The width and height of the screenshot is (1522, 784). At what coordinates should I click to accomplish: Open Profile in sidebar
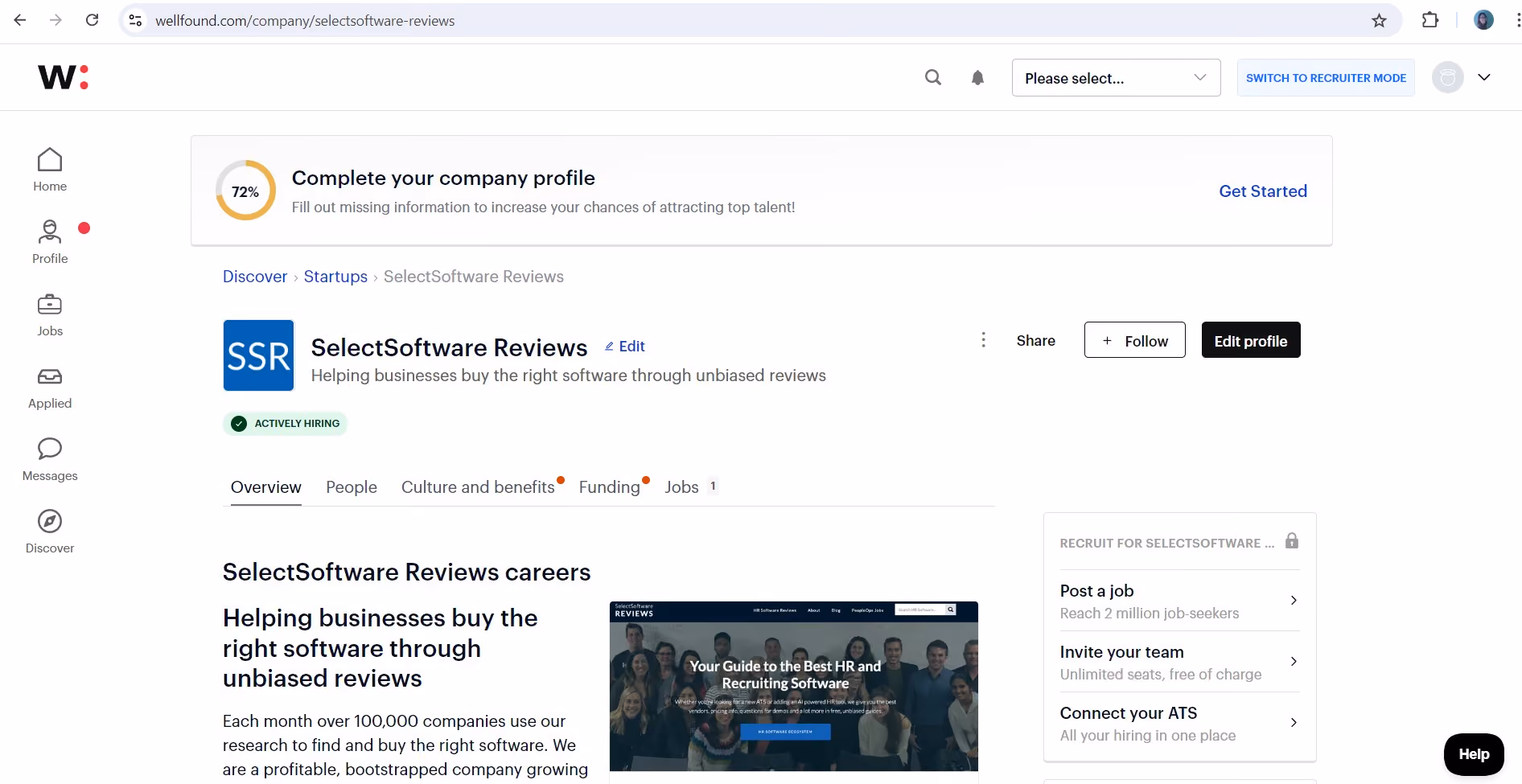(50, 242)
